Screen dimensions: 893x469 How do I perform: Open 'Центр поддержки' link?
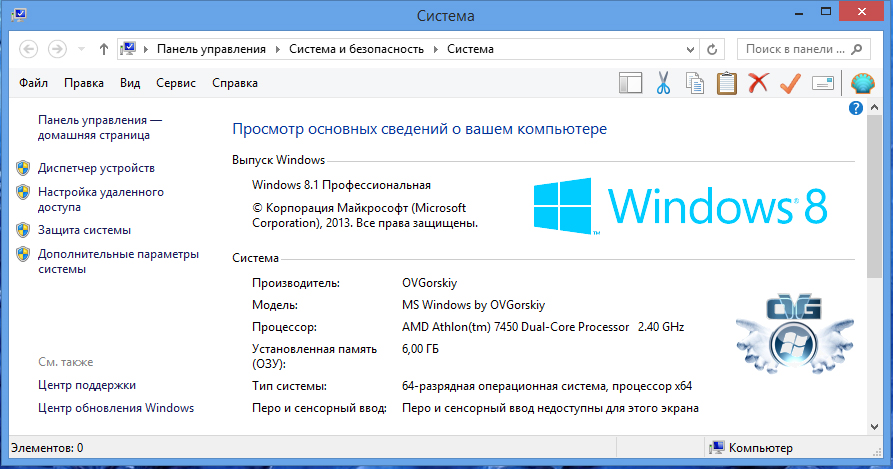(x=87, y=385)
